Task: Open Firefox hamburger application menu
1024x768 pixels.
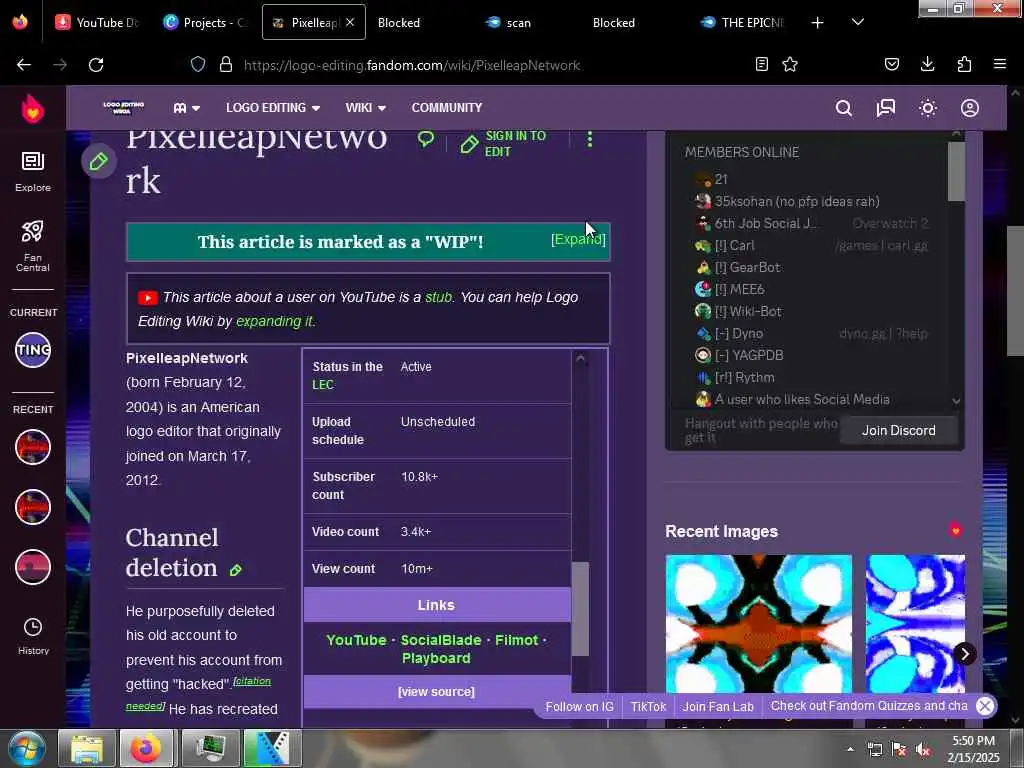Action: click(1000, 64)
